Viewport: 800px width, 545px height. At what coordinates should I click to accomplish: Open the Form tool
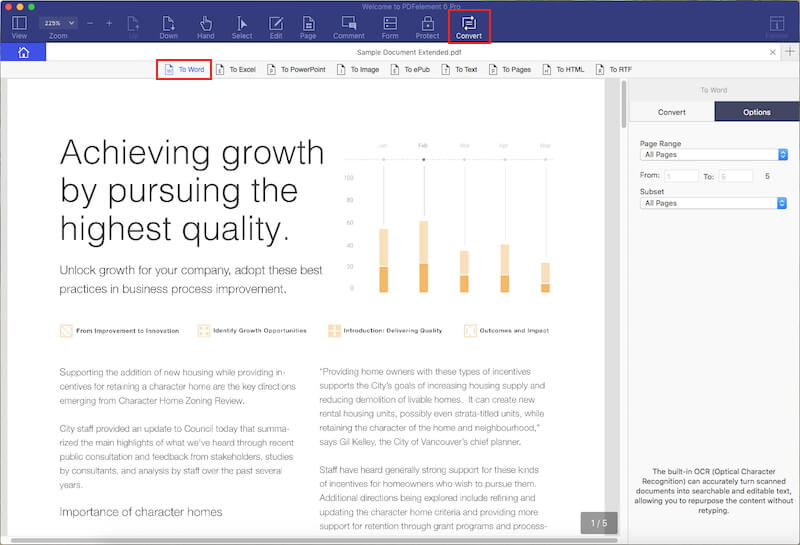(390, 25)
